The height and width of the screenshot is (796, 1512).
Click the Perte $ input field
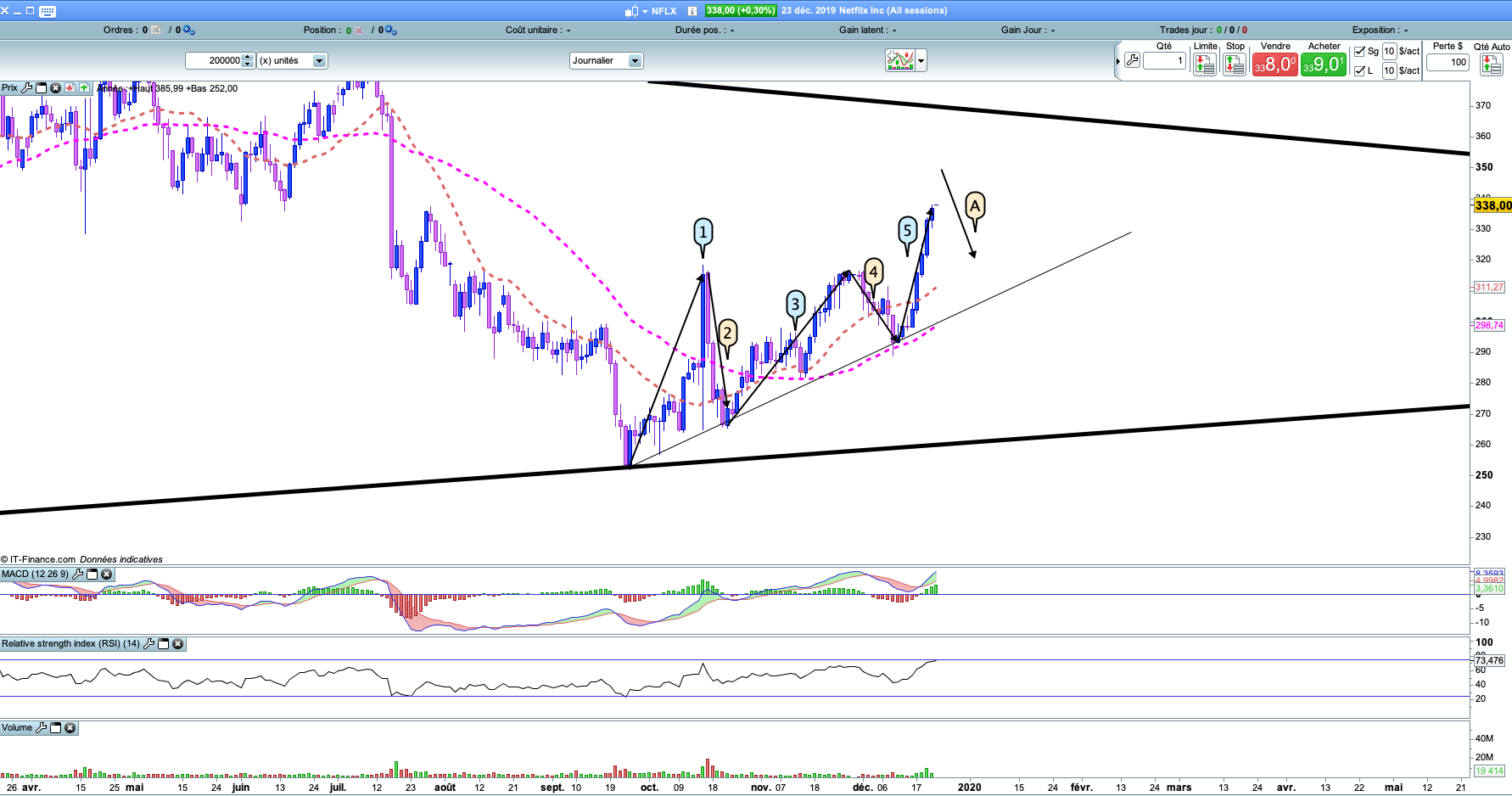click(1448, 62)
